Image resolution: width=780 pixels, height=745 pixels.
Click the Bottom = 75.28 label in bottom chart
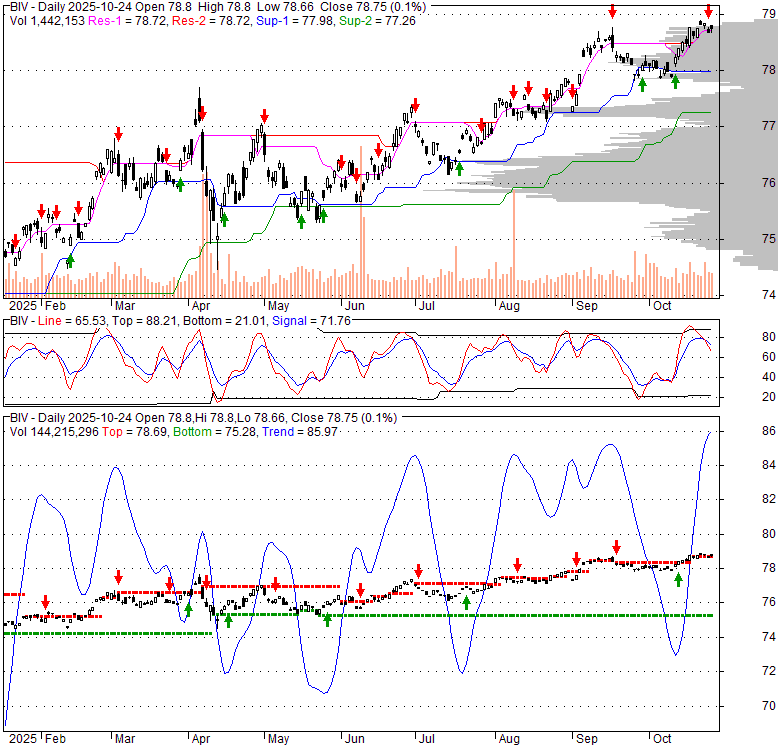click(x=214, y=432)
